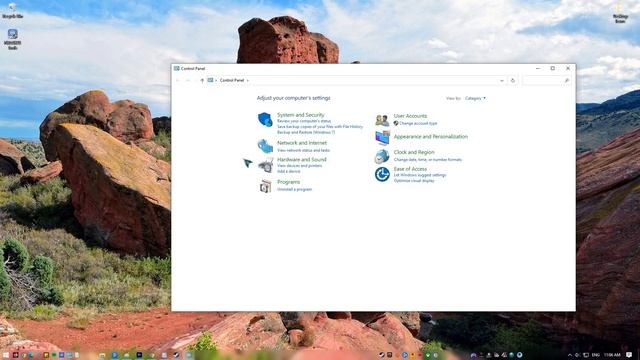Click the Control Panel icon in address bar
Screen dimensions: 640x360
click(210, 80)
